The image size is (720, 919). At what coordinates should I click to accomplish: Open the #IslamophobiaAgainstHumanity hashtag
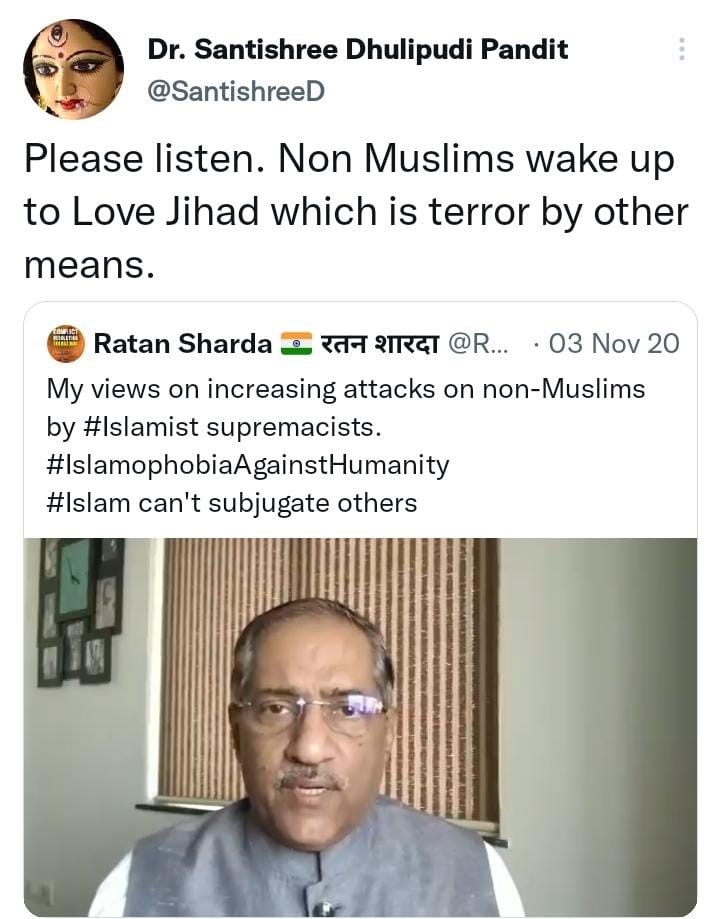[248, 465]
